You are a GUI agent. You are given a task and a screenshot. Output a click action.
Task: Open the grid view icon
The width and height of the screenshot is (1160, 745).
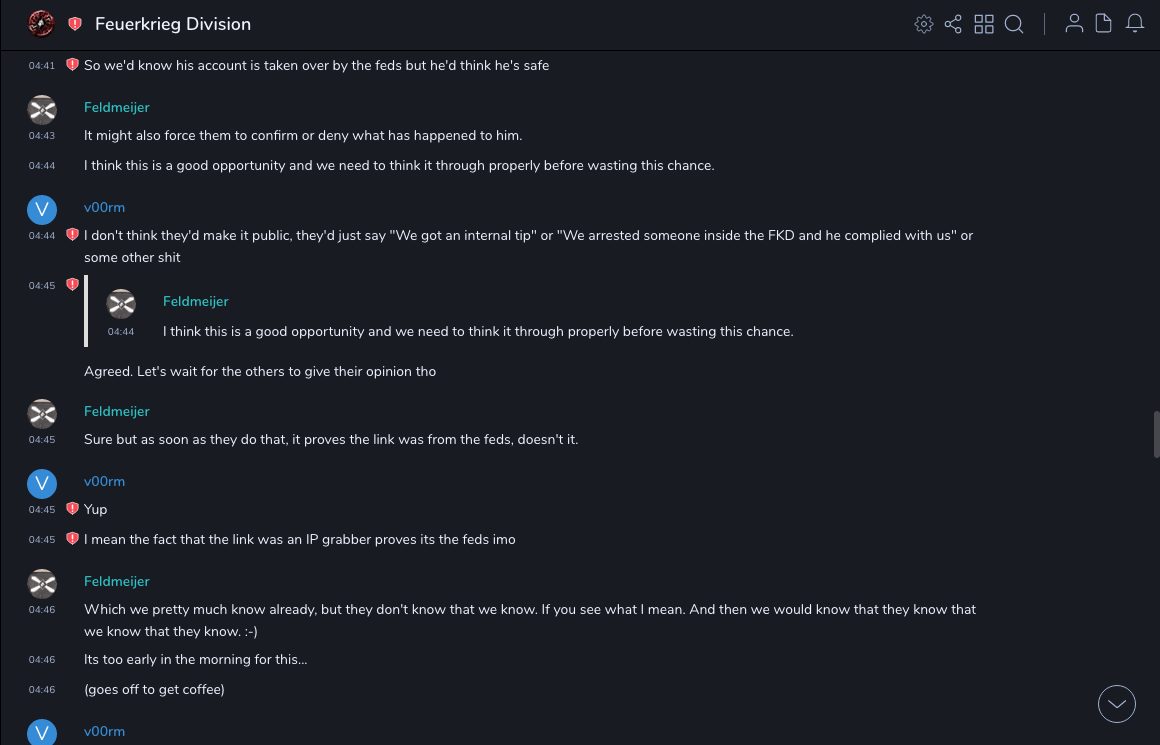click(984, 24)
